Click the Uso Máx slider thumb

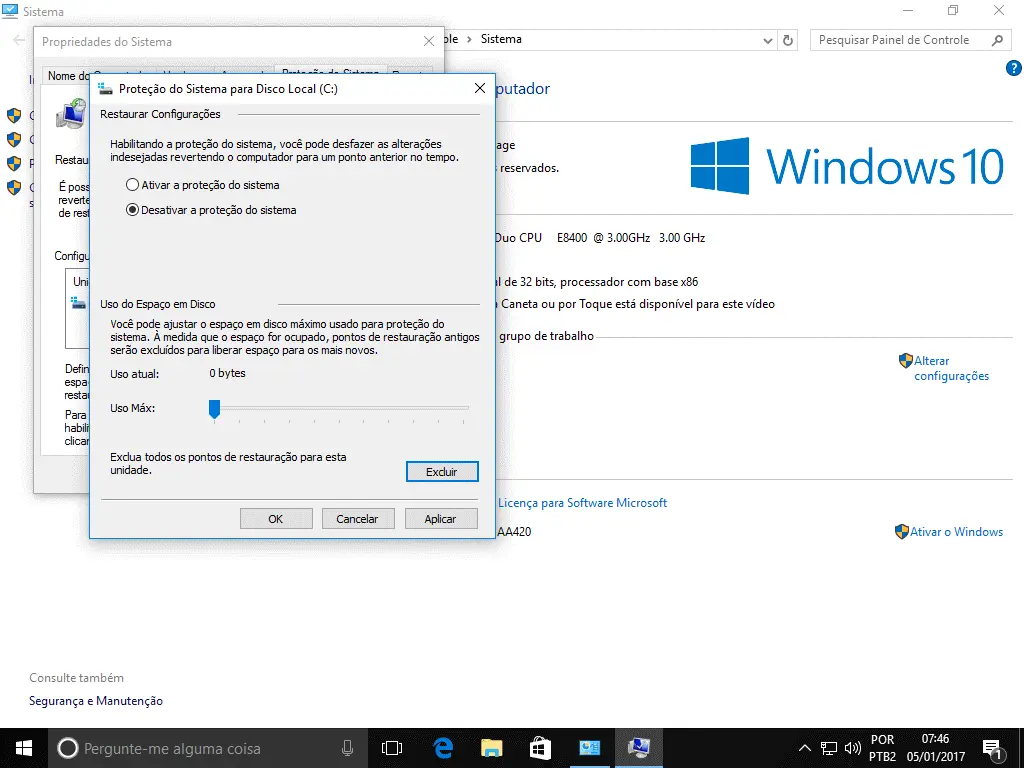click(214, 409)
